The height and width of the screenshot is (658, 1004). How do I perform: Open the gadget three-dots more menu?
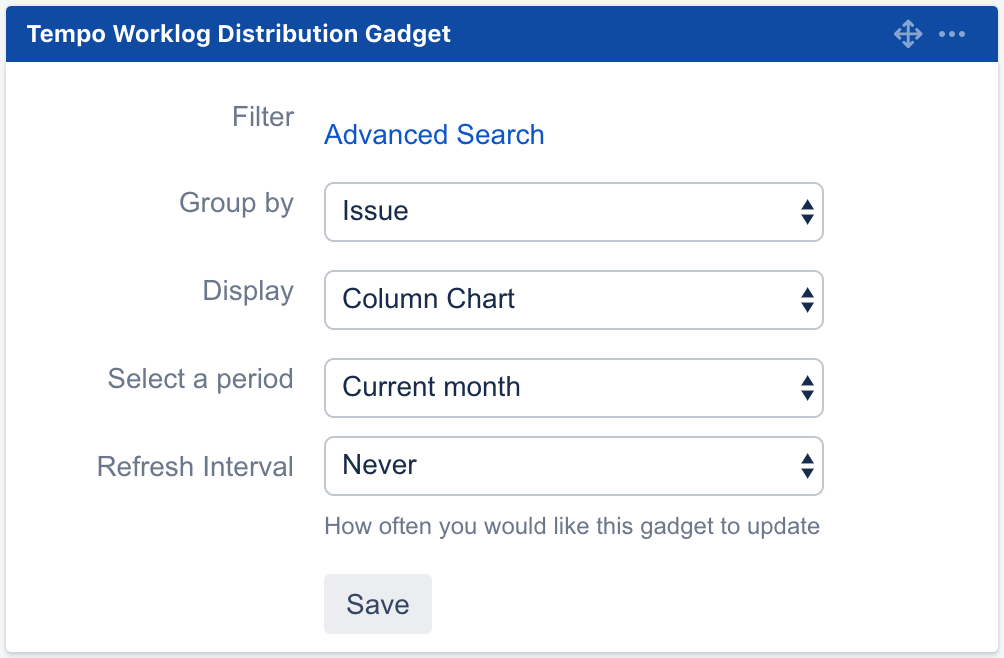coord(952,34)
